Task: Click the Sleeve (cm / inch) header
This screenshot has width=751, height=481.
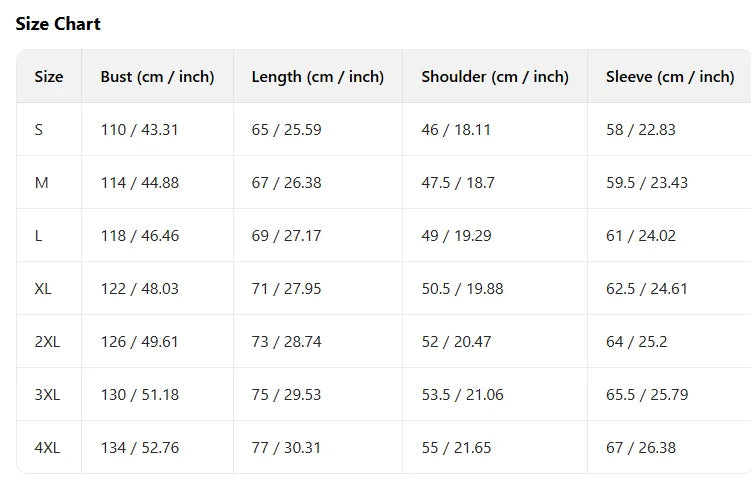Action: coord(669,77)
